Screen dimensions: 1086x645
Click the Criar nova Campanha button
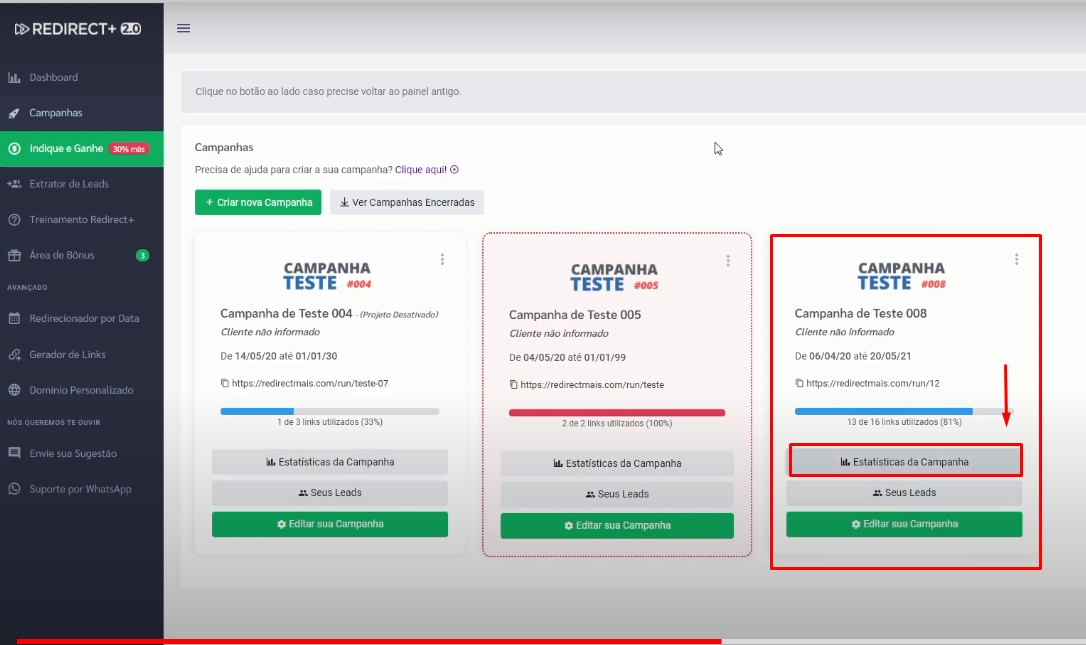[x=258, y=202]
